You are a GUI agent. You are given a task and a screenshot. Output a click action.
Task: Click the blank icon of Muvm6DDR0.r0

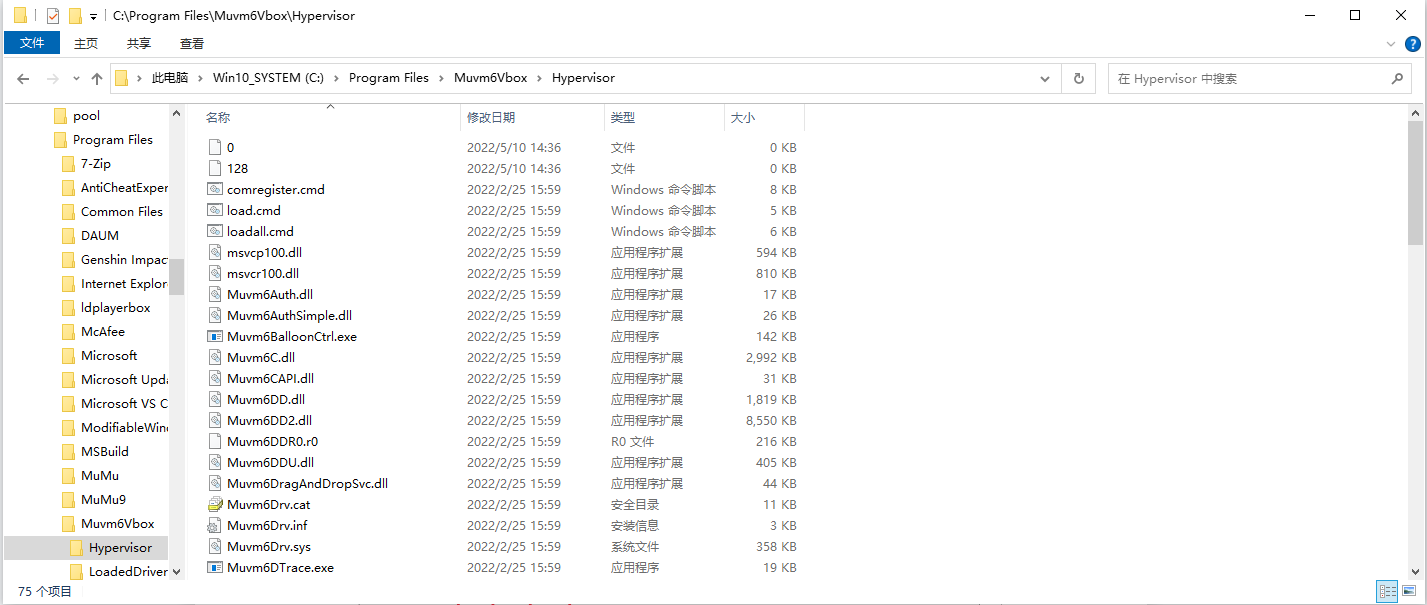tap(215, 441)
